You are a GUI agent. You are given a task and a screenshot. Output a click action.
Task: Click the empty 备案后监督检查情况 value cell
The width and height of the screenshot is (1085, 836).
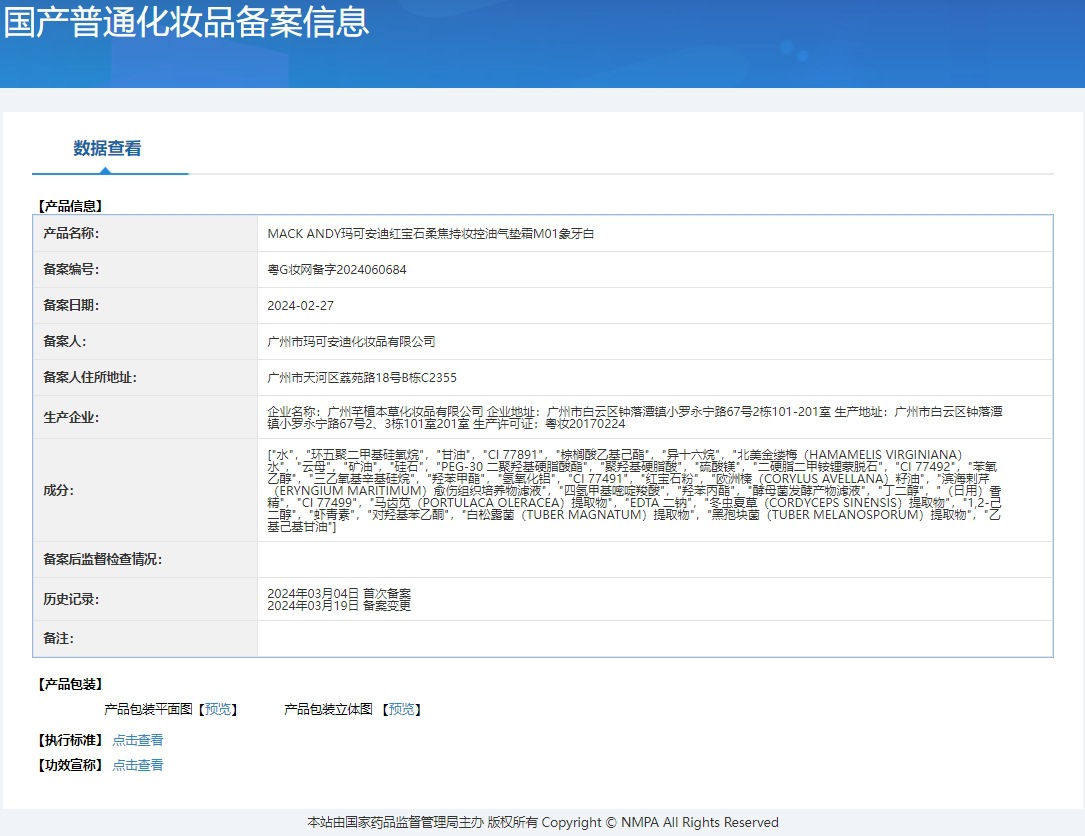[654, 560]
